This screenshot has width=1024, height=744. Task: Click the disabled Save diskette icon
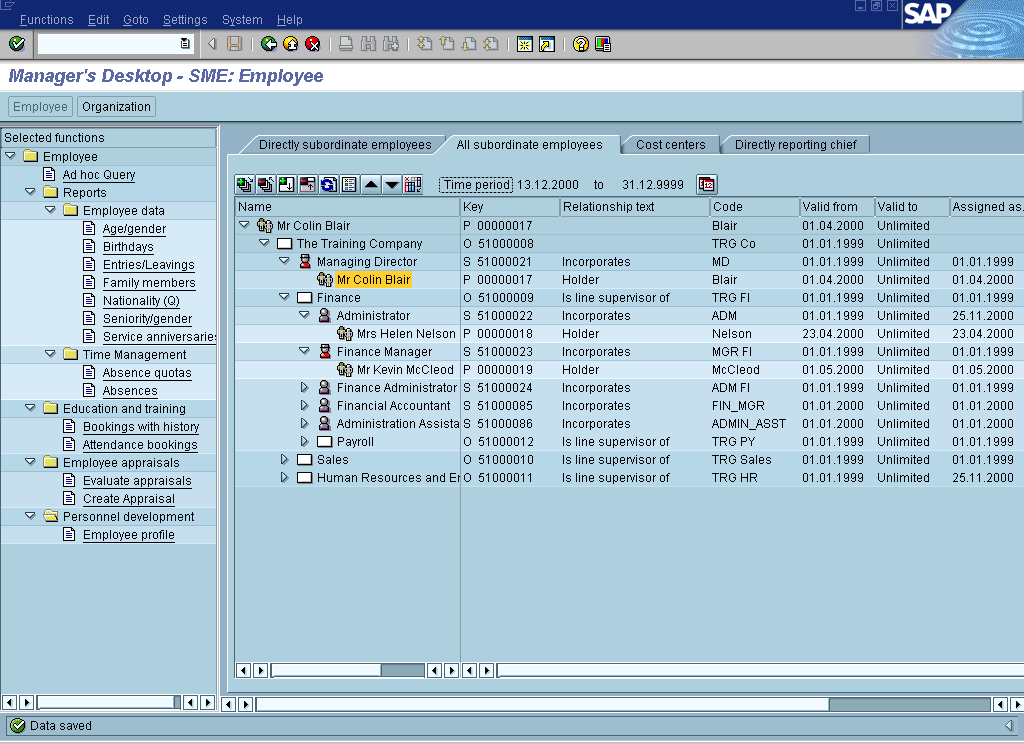click(234, 44)
